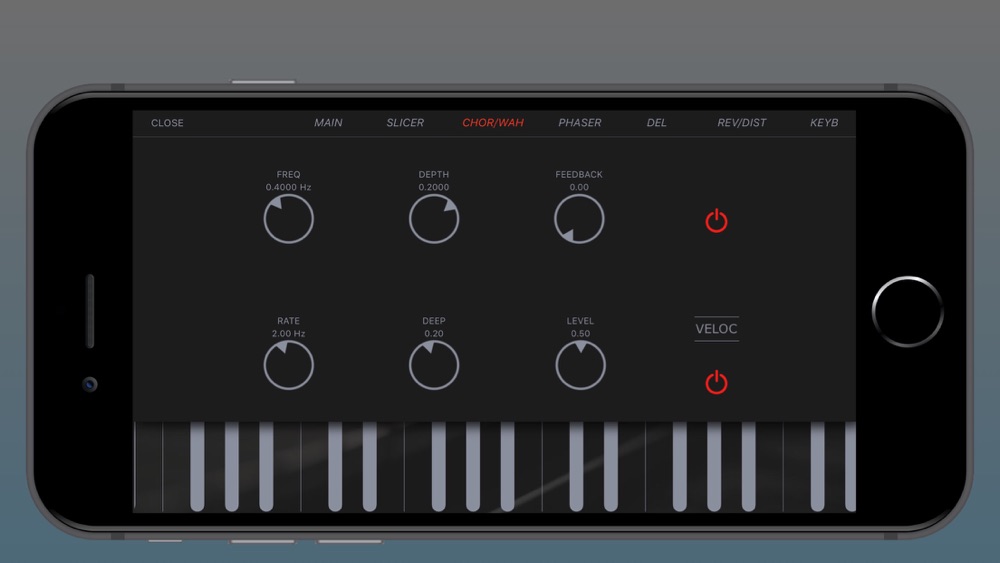Click the DEPTH knob

pyautogui.click(x=434, y=219)
